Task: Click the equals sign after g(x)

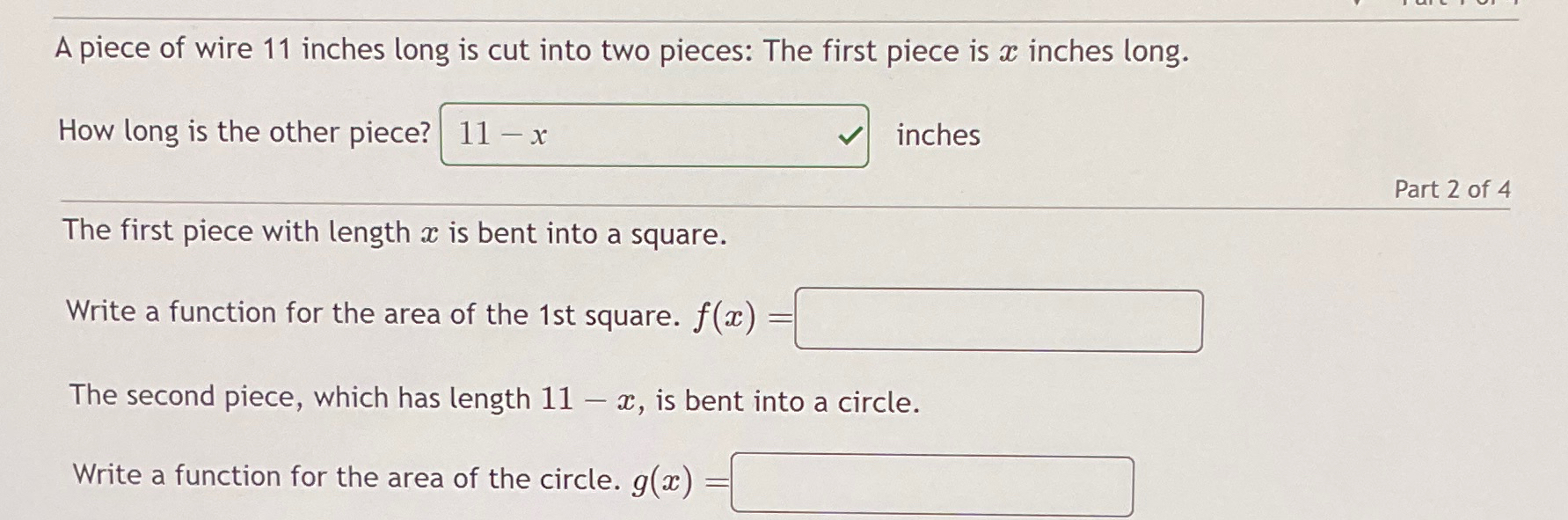Action: pyautogui.click(x=715, y=481)
